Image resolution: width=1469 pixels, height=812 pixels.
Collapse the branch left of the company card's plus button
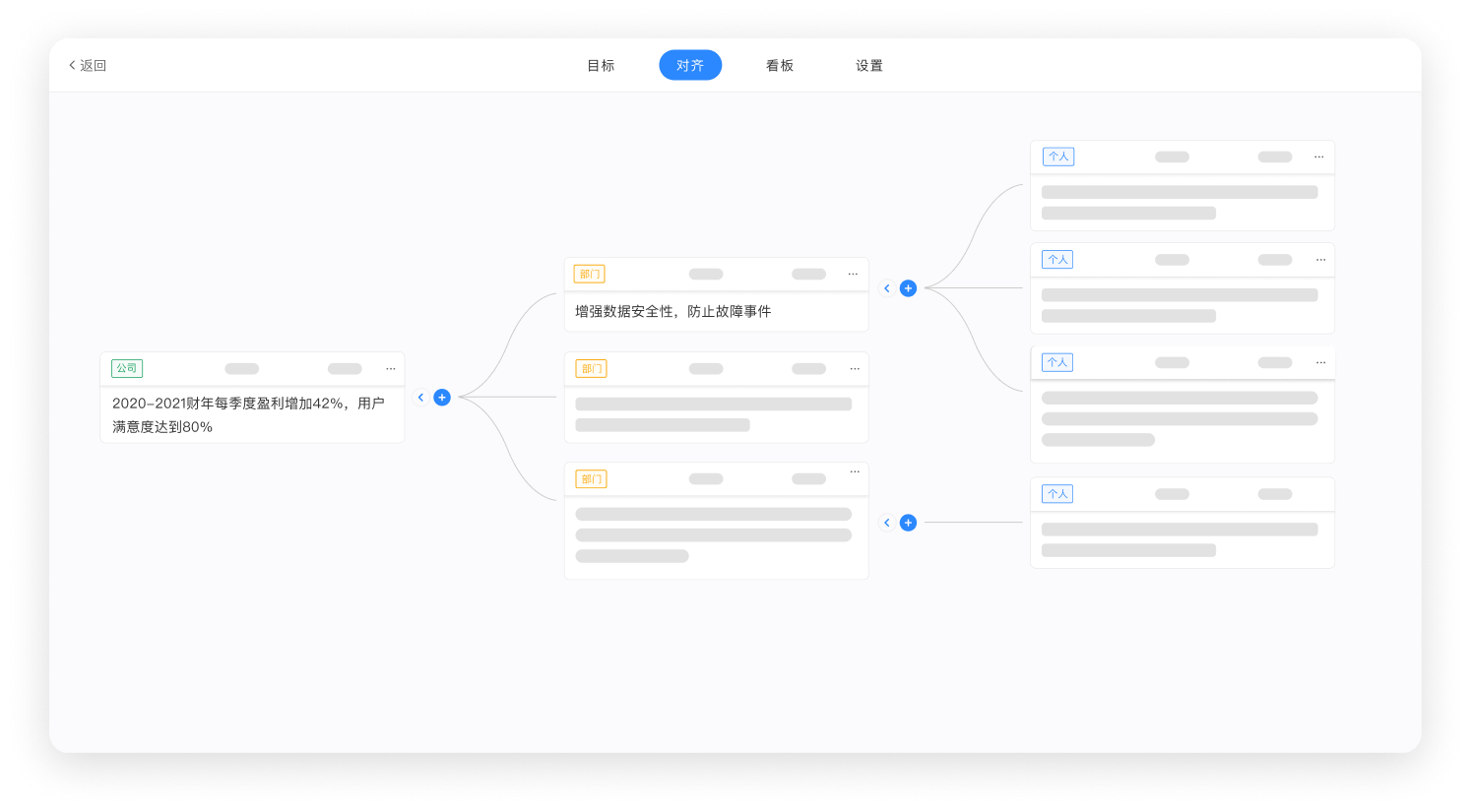coord(420,398)
